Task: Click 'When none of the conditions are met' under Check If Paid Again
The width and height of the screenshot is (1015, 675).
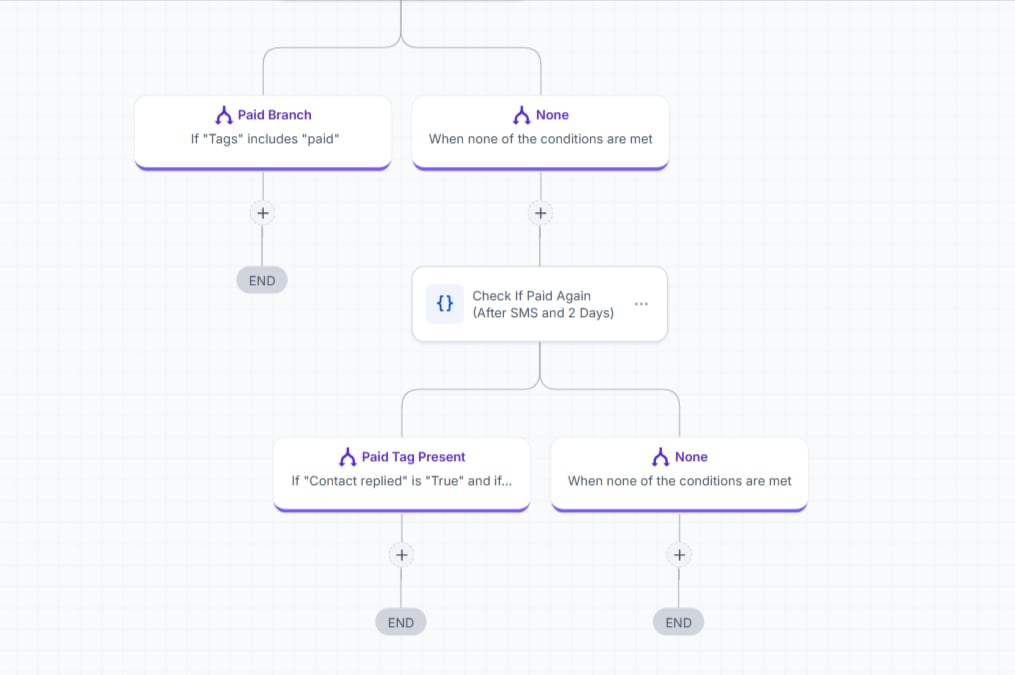Action: click(x=680, y=481)
